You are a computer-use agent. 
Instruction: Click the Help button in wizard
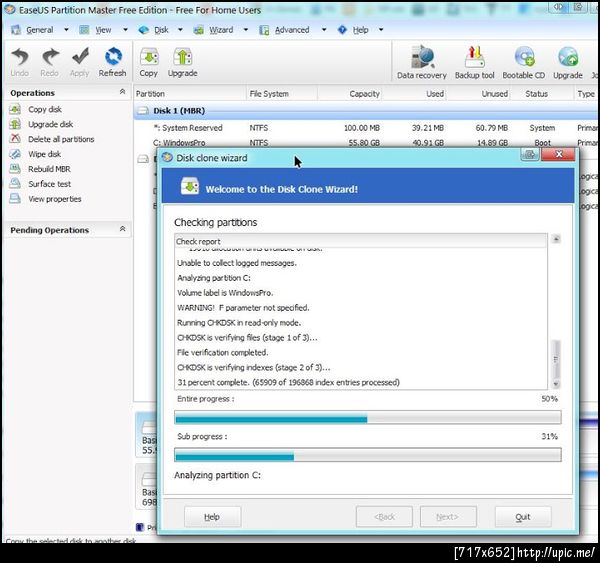click(x=212, y=517)
